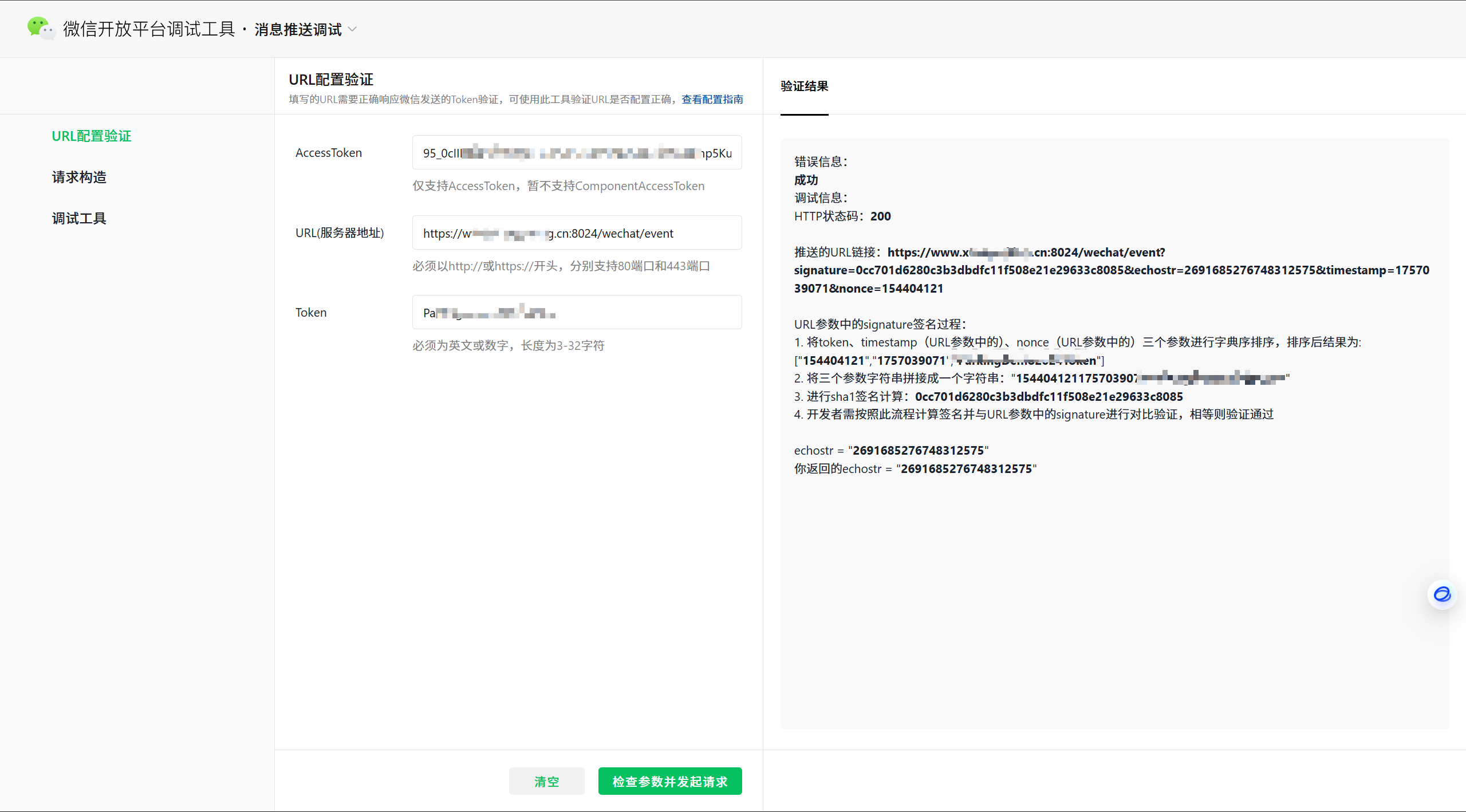Click the WeChat logo icon

tap(41, 28)
